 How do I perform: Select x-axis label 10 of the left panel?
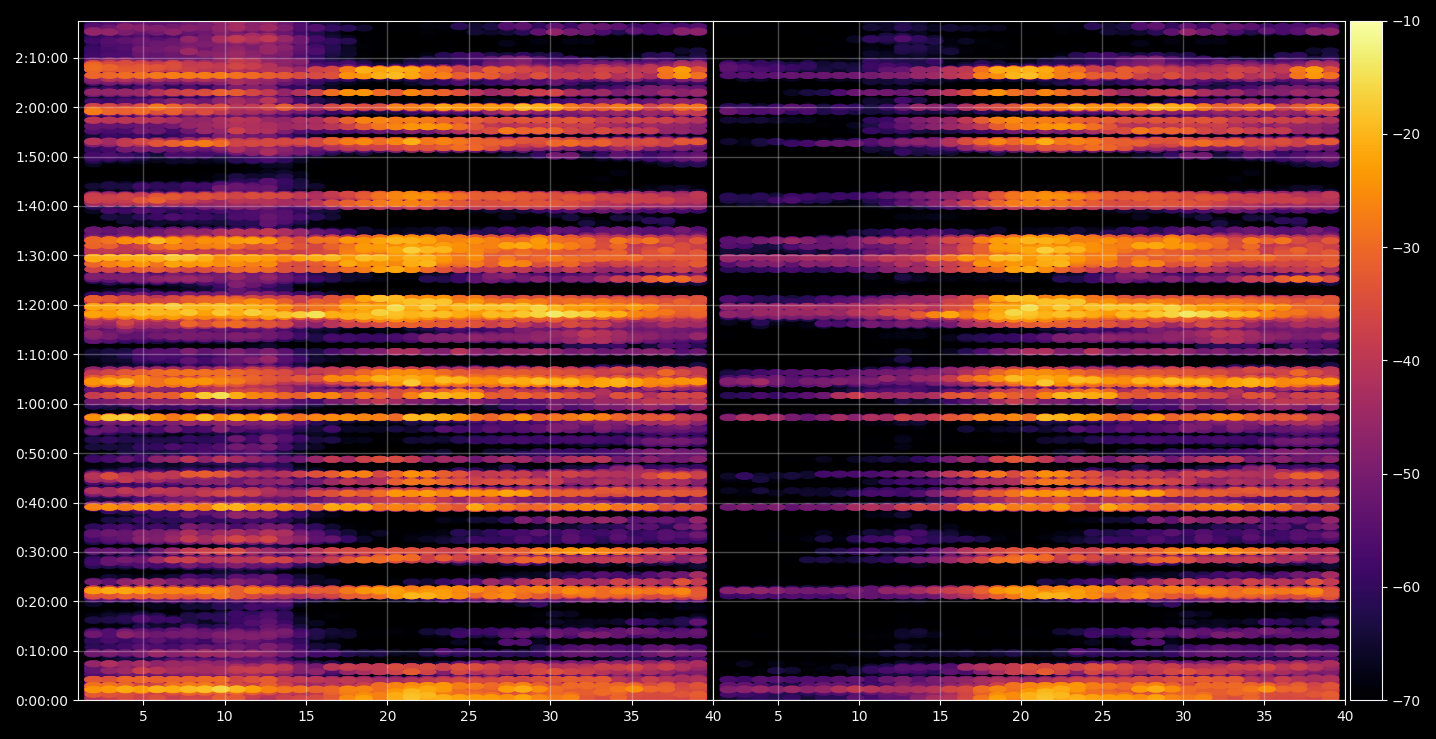pos(224,716)
